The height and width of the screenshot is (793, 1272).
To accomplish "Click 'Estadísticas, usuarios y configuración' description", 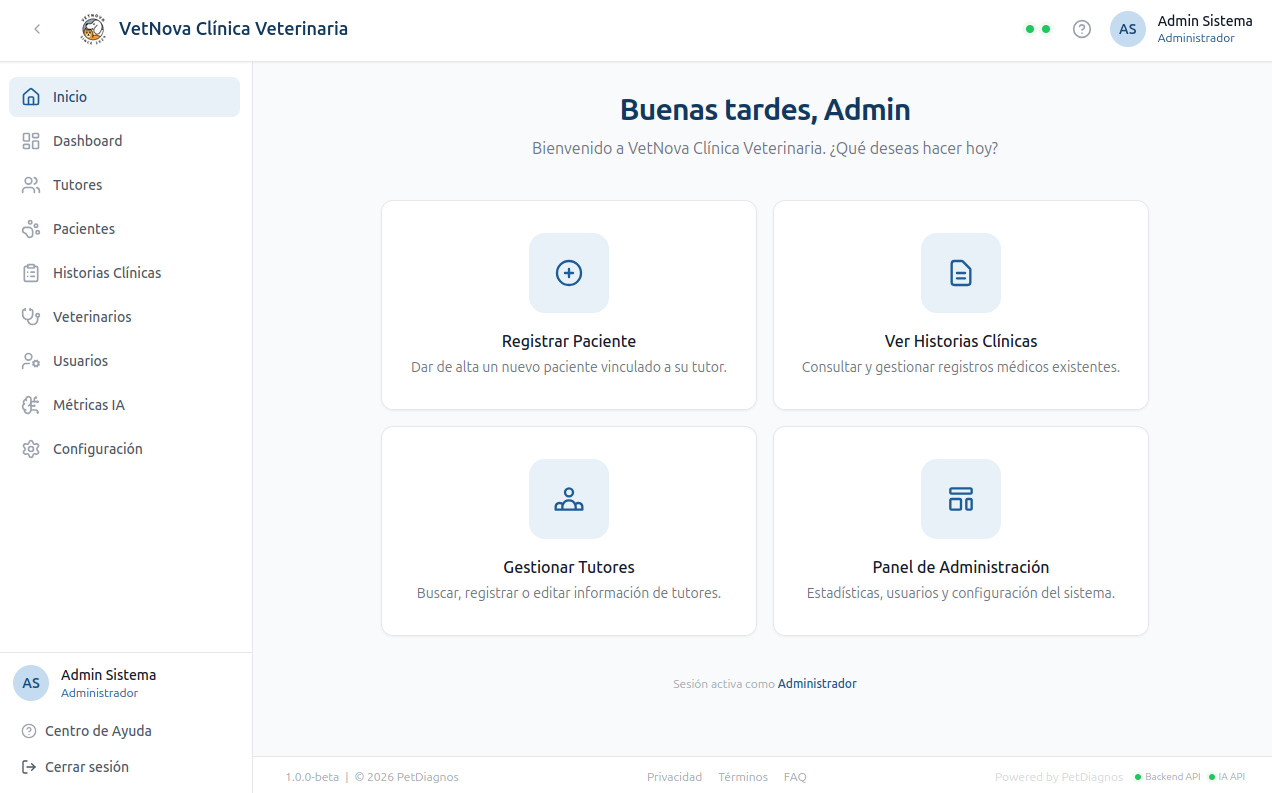I will (x=961, y=593).
